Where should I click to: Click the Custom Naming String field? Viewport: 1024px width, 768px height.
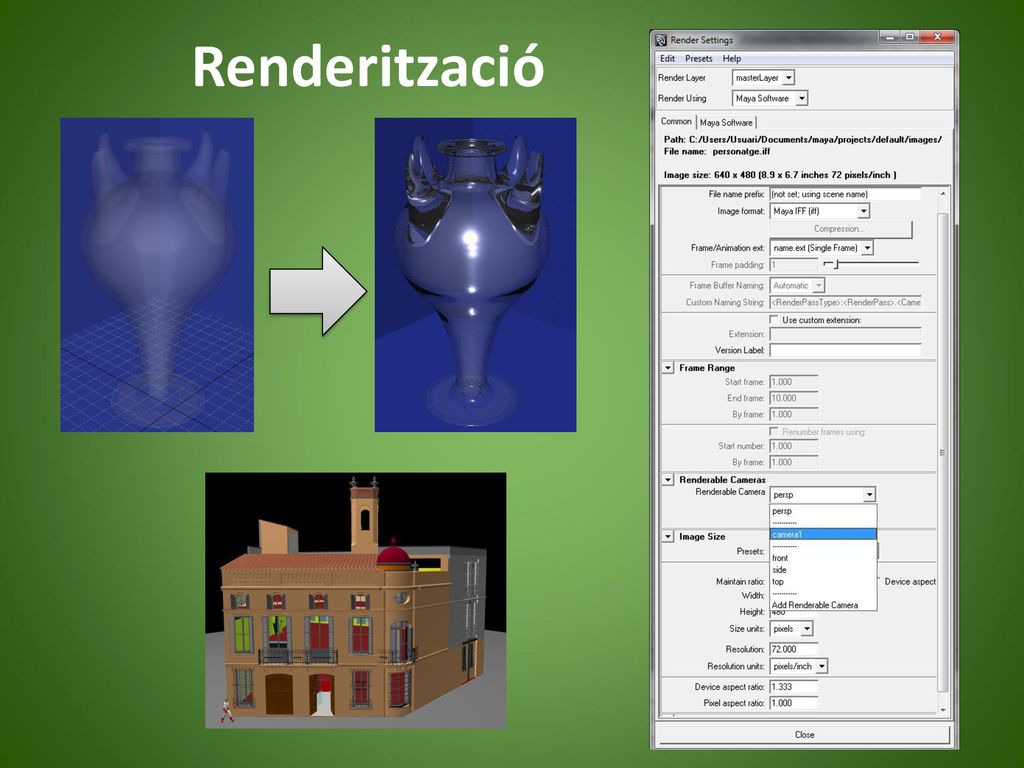click(845, 302)
